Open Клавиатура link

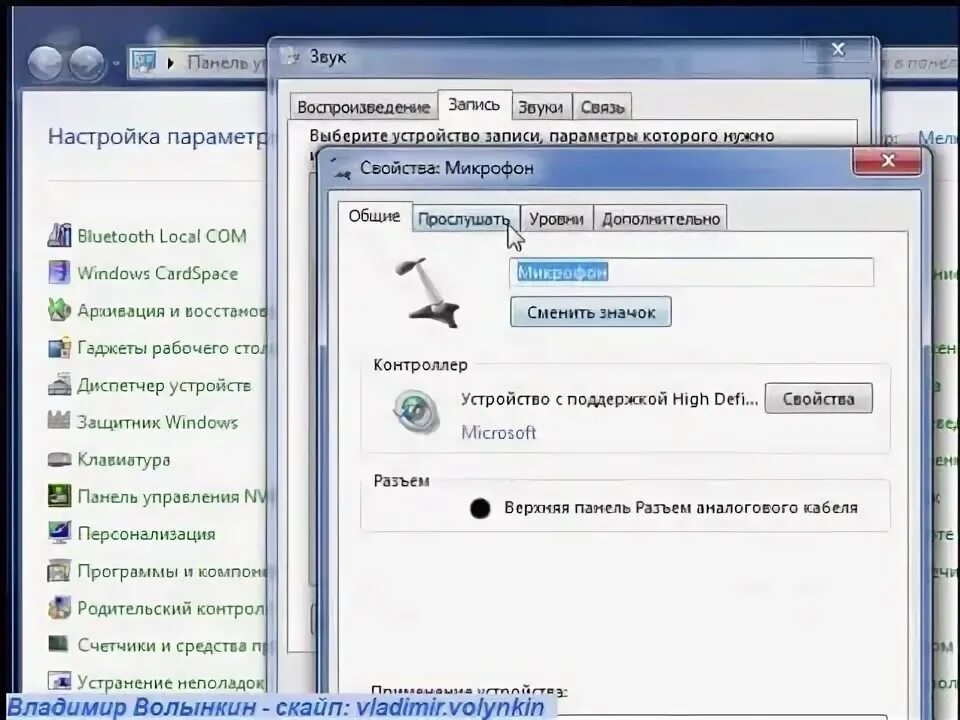point(124,460)
